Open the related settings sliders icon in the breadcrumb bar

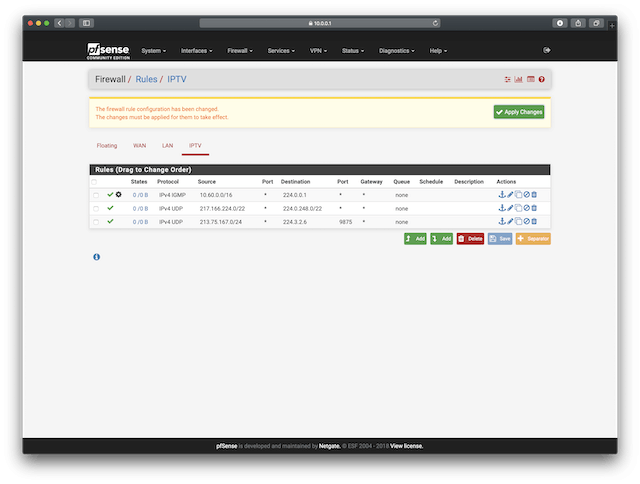pos(507,79)
